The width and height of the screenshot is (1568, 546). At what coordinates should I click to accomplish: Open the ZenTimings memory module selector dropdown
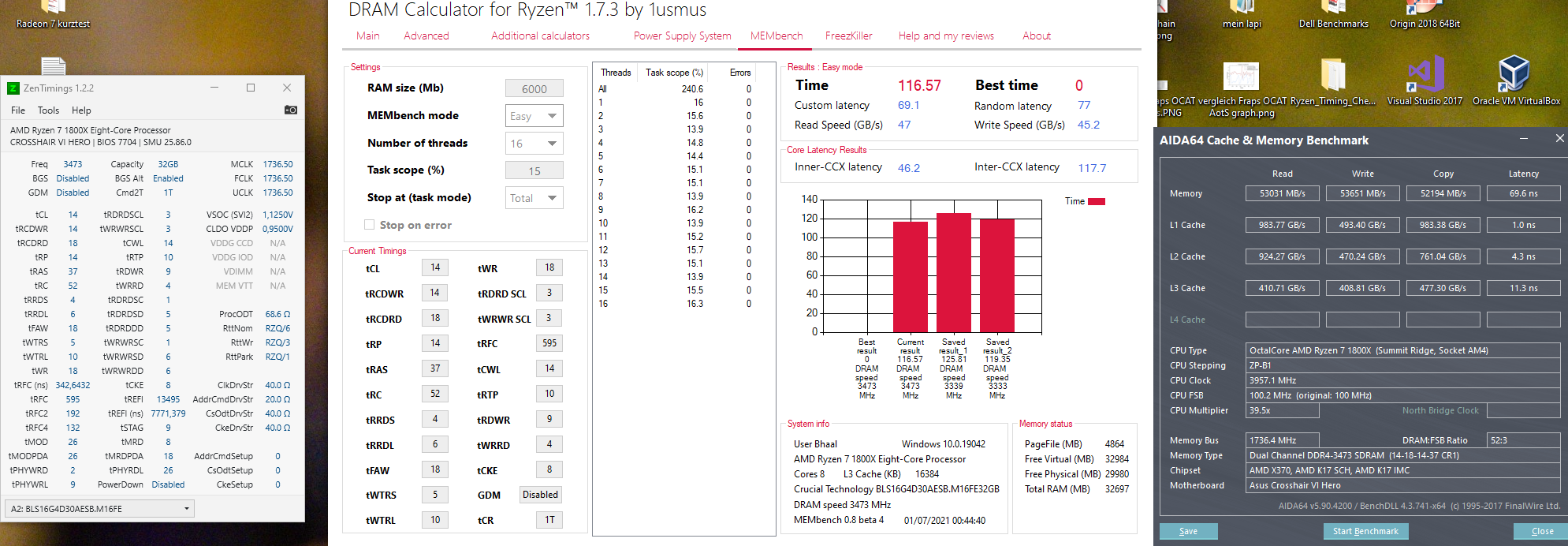(99, 509)
